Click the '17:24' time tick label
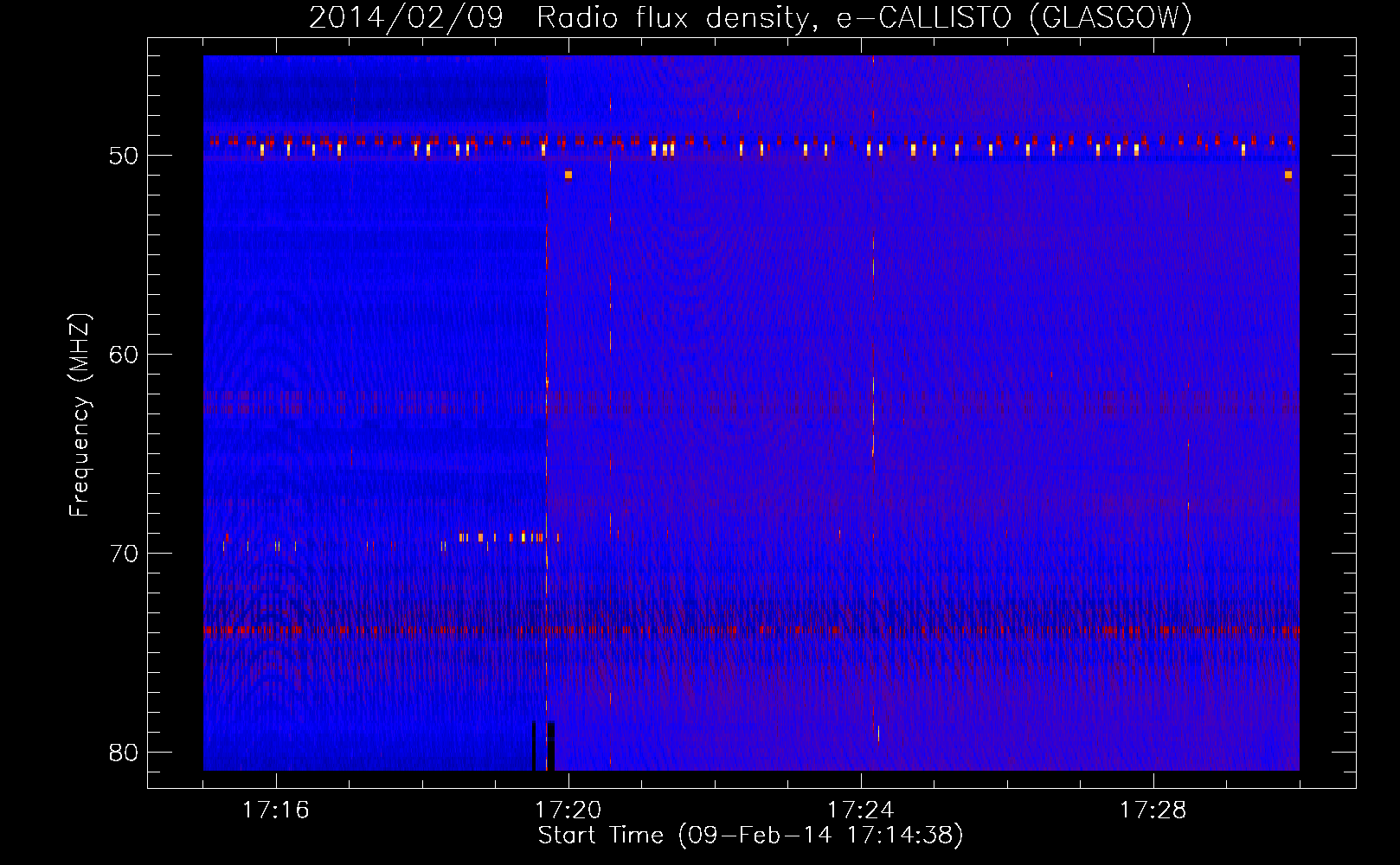This screenshot has height=865, width=1400. tap(860, 811)
